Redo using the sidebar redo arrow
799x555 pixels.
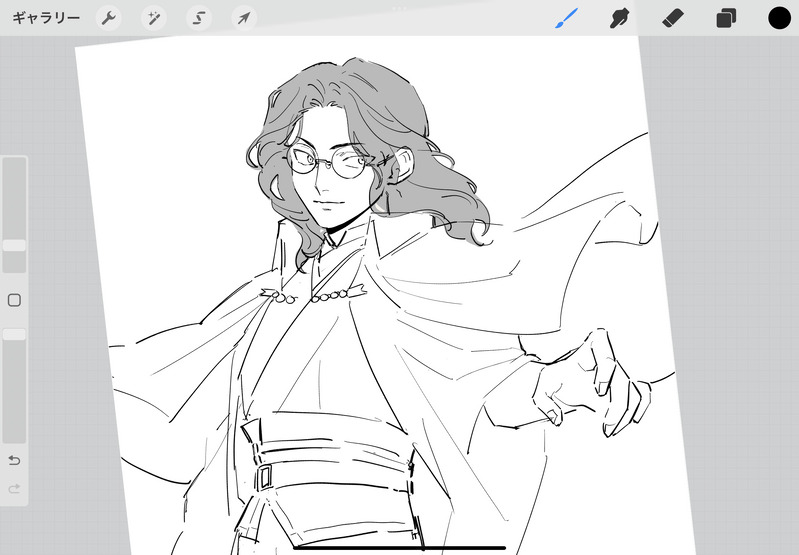pyautogui.click(x=14, y=489)
